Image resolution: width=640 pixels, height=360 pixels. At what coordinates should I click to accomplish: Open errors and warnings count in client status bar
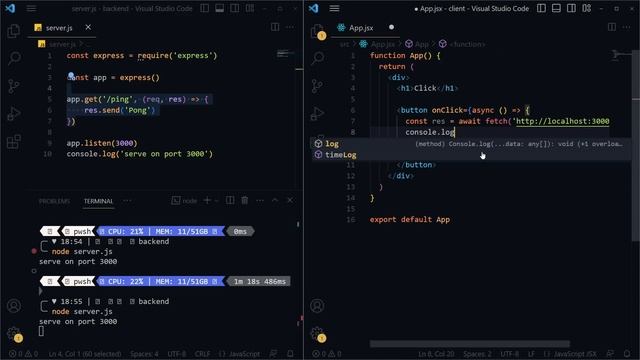[x=327, y=354]
